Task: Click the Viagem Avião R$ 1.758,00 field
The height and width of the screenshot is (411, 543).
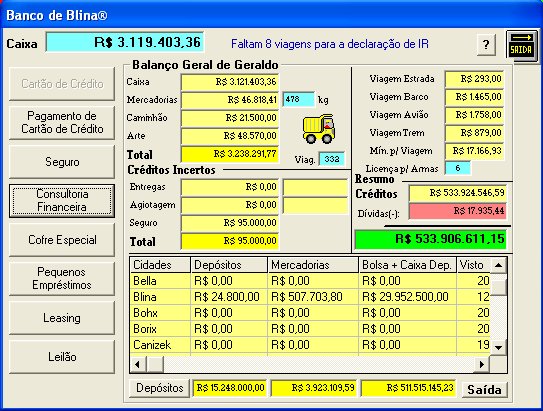Action: click(x=474, y=115)
